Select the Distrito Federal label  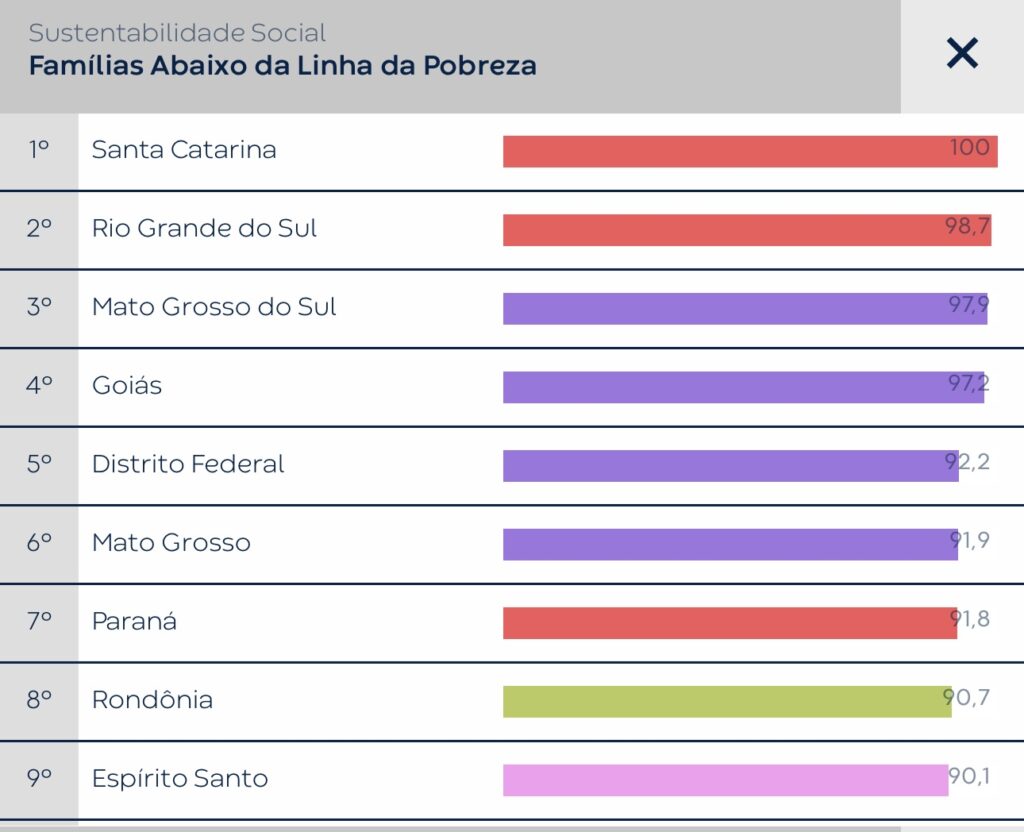coord(188,464)
